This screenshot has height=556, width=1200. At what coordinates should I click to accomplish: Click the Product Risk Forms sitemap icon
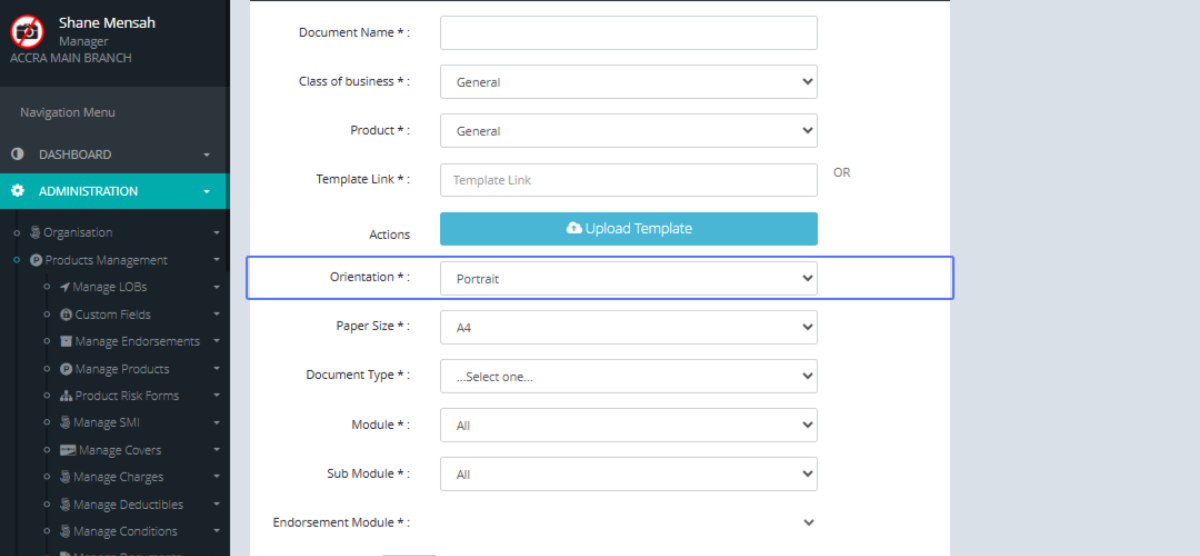[66, 396]
